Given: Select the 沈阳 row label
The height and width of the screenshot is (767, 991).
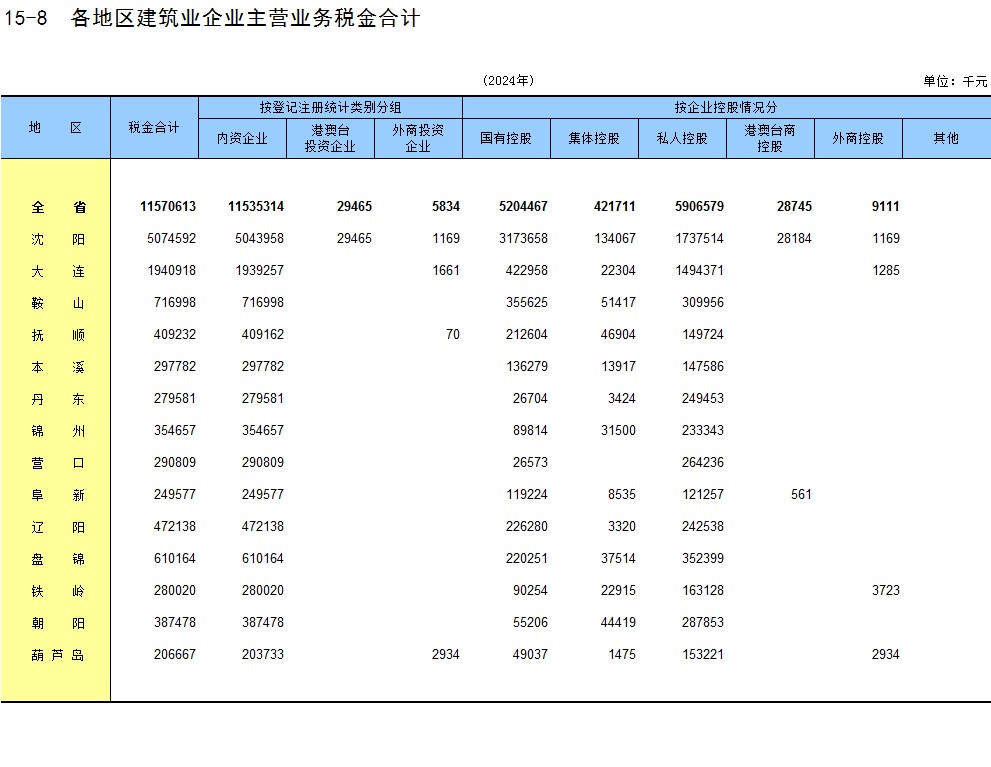Looking at the screenshot, I should [58, 239].
